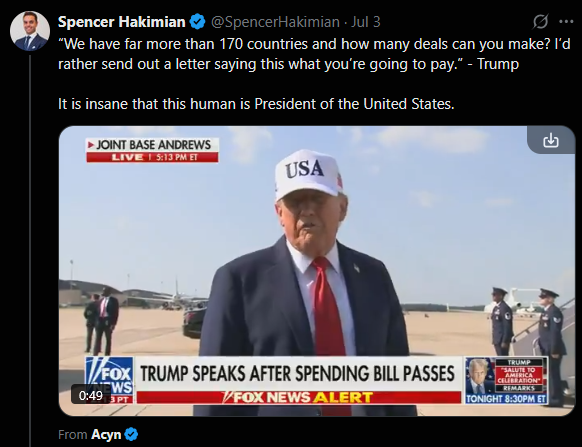The image size is (582, 447).
Task: Click the Trump Speaks After Spending Bill headline
Action: tap(297, 373)
